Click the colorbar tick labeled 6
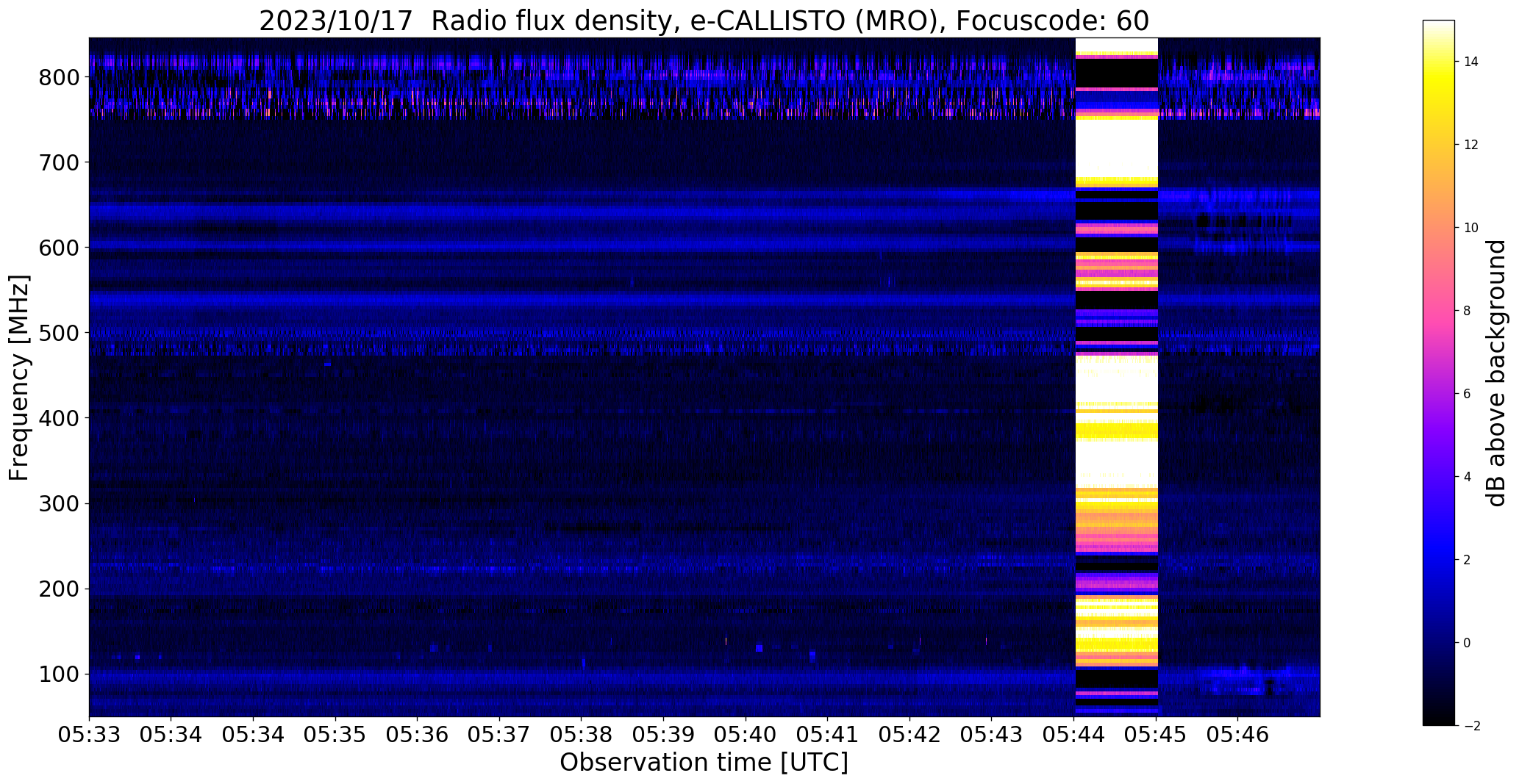The image size is (1519, 784). point(1467,394)
